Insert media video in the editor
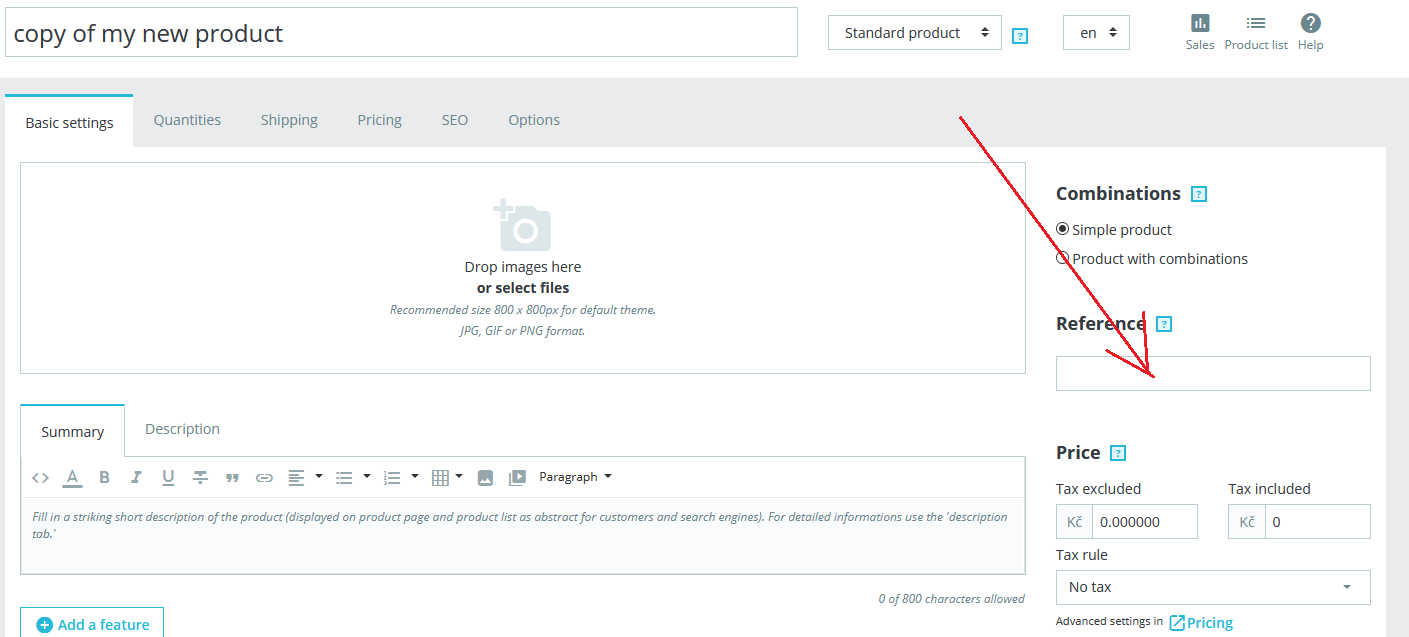 [x=517, y=478]
